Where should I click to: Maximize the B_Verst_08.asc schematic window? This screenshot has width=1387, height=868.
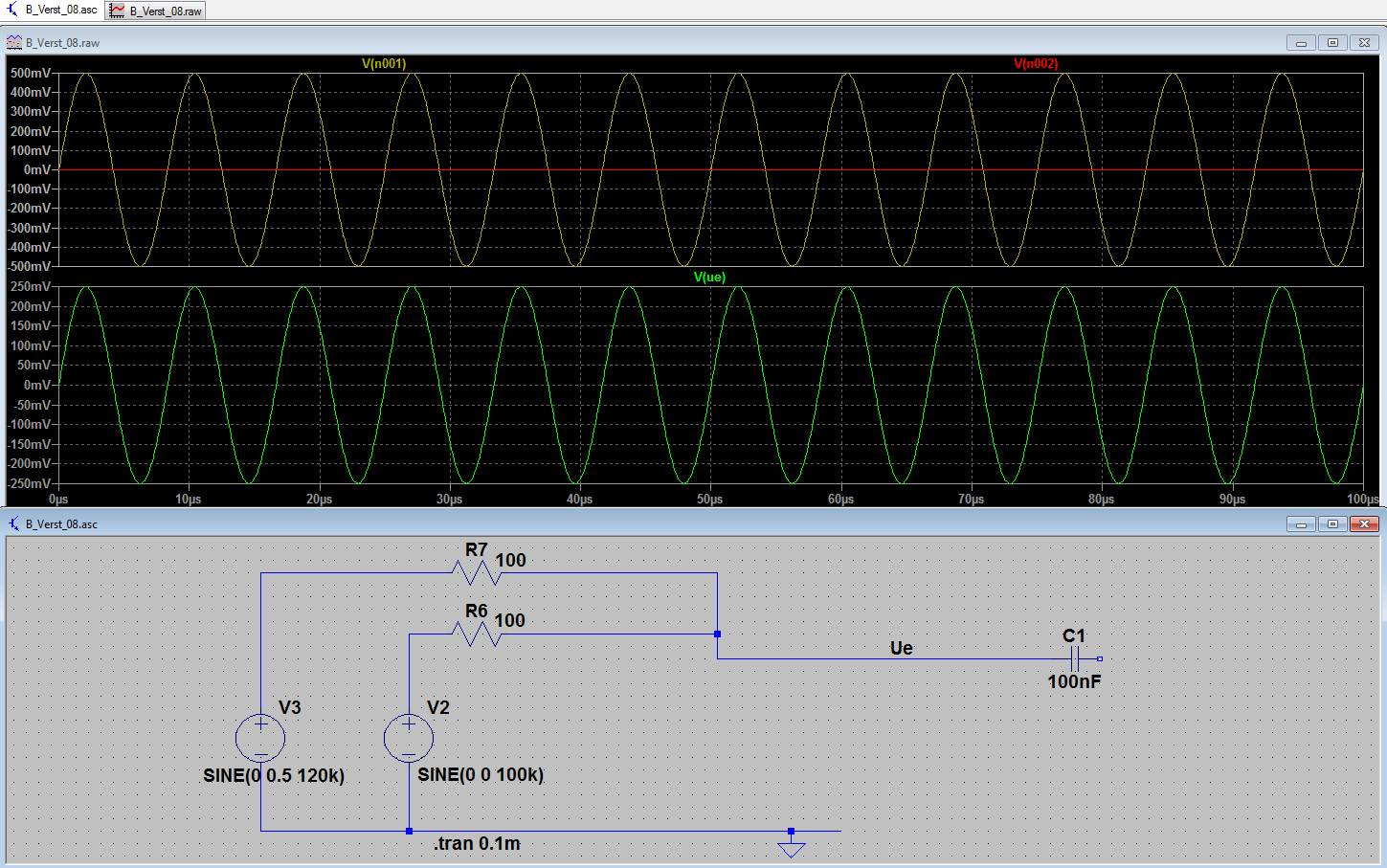click(1332, 524)
